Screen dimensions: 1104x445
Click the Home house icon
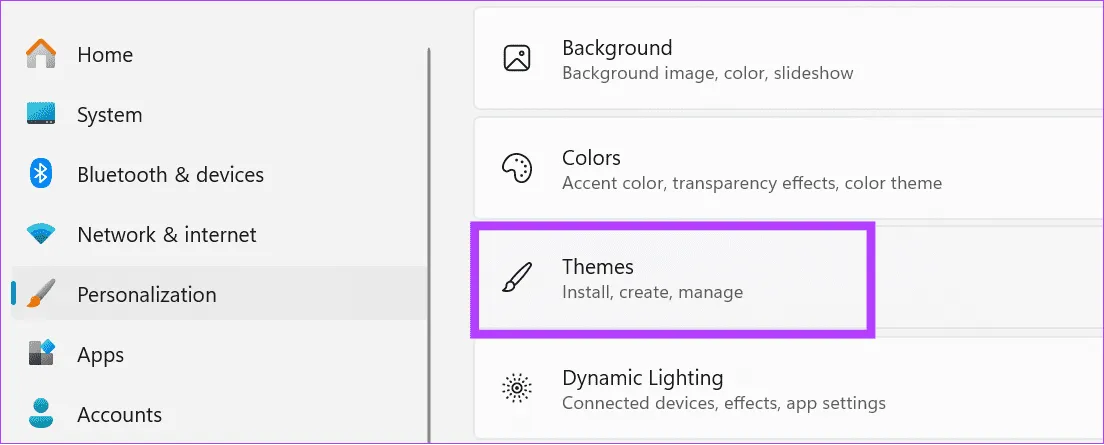41,54
